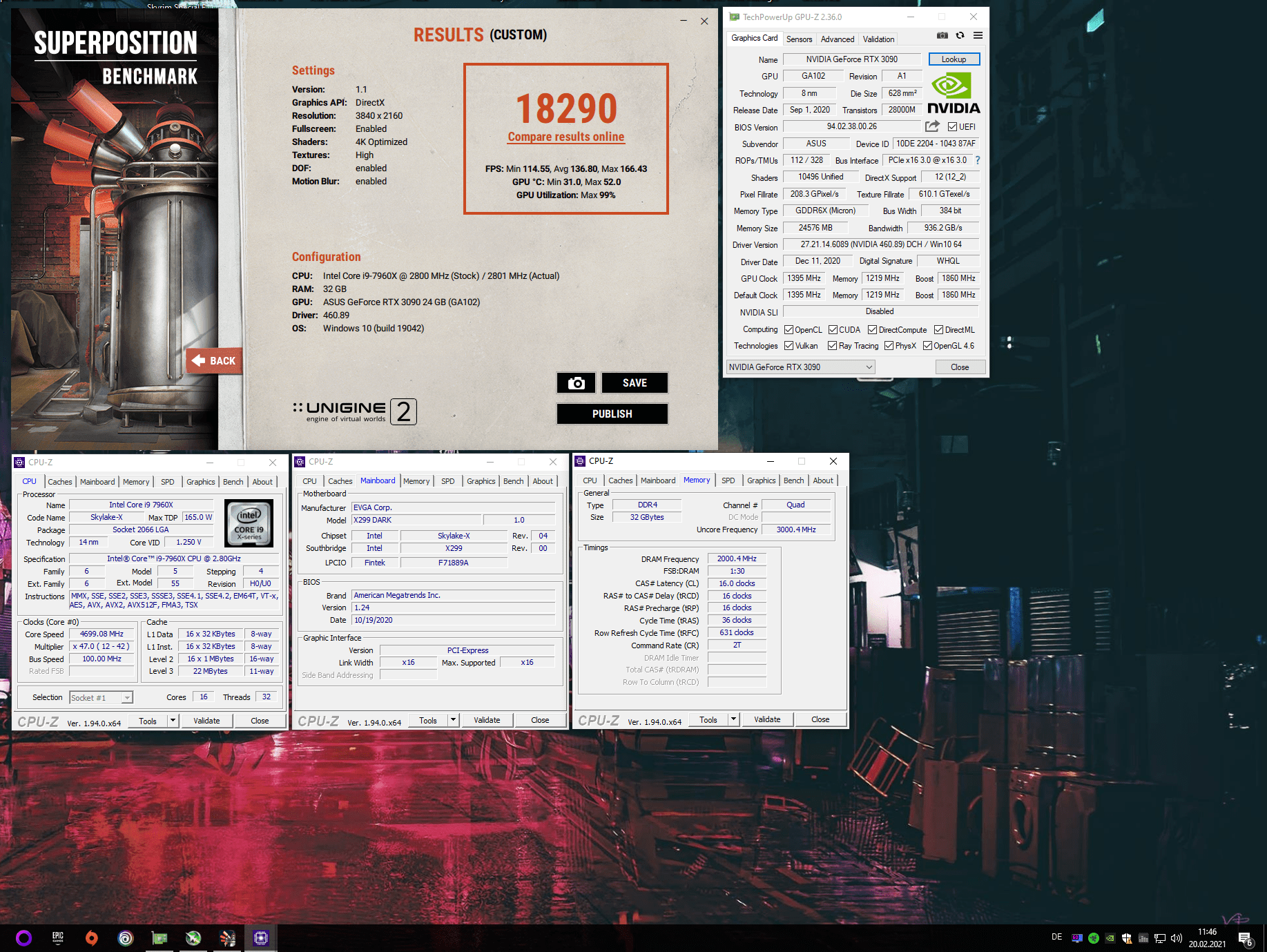Click the Bus Interface question mark icon

click(977, 160)
